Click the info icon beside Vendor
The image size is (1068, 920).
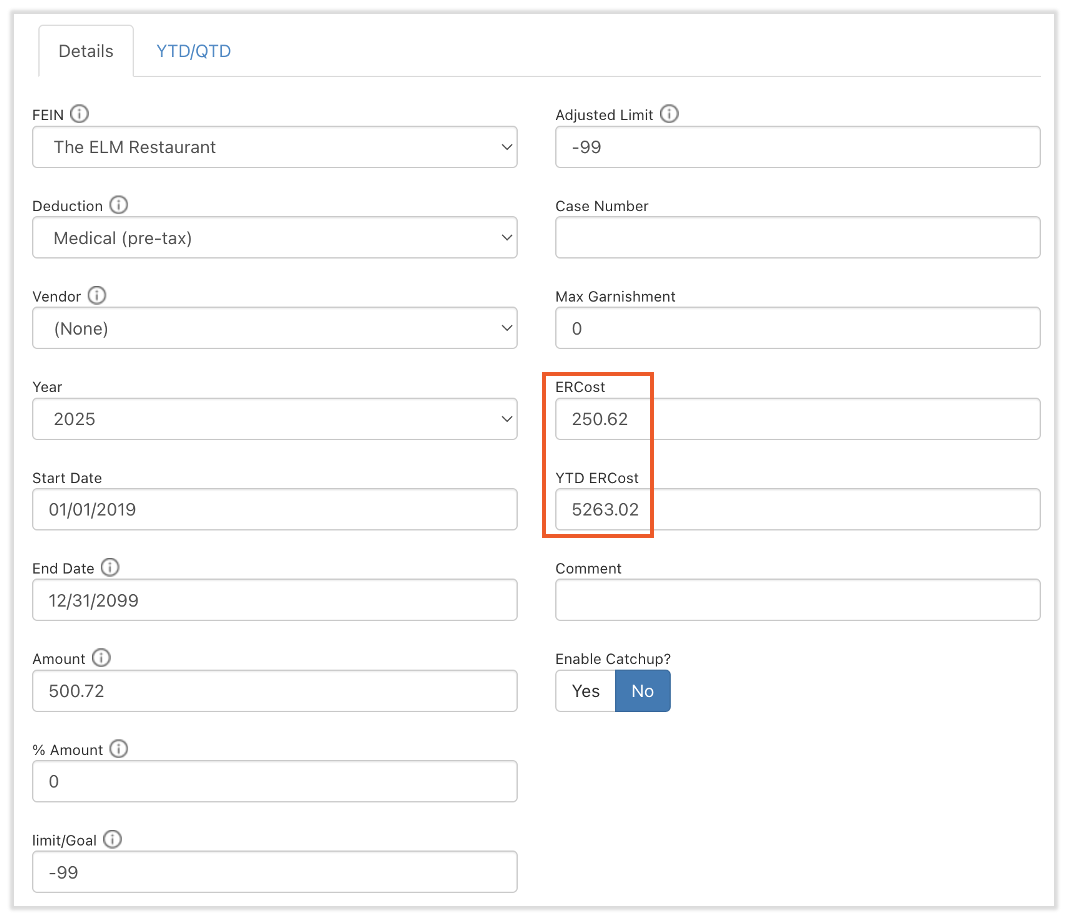[97, 296]
